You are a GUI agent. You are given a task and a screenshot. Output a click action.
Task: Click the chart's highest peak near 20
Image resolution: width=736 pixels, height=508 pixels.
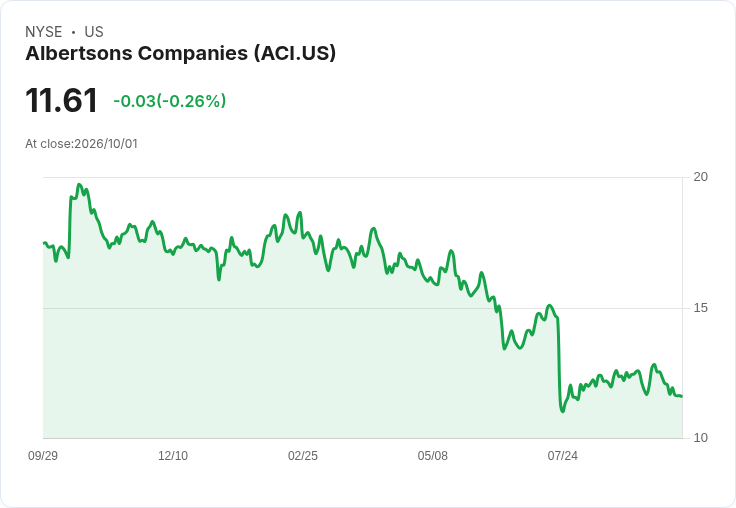pyautogui.click(x=79, y=185)
